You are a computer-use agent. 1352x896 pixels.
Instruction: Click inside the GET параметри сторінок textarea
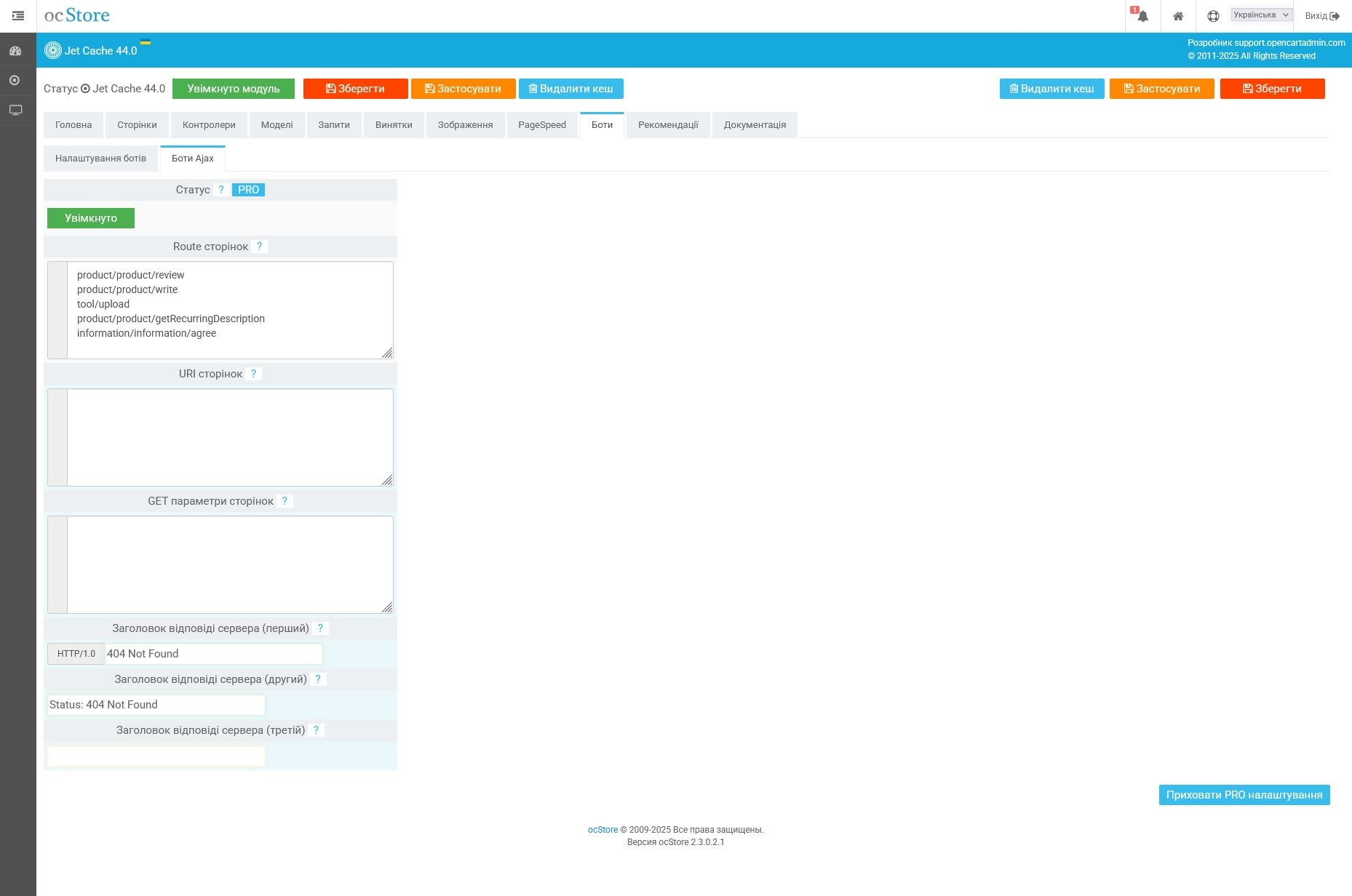click(229, 564)
